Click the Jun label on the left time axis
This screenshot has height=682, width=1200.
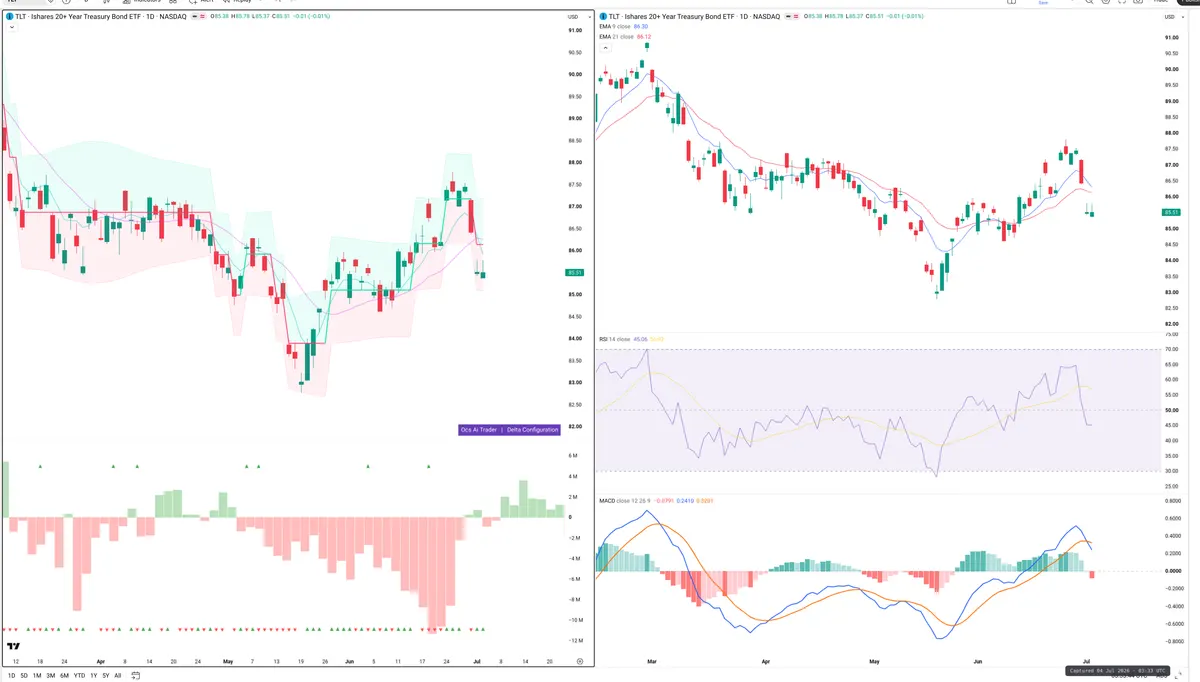click(348, 662)
